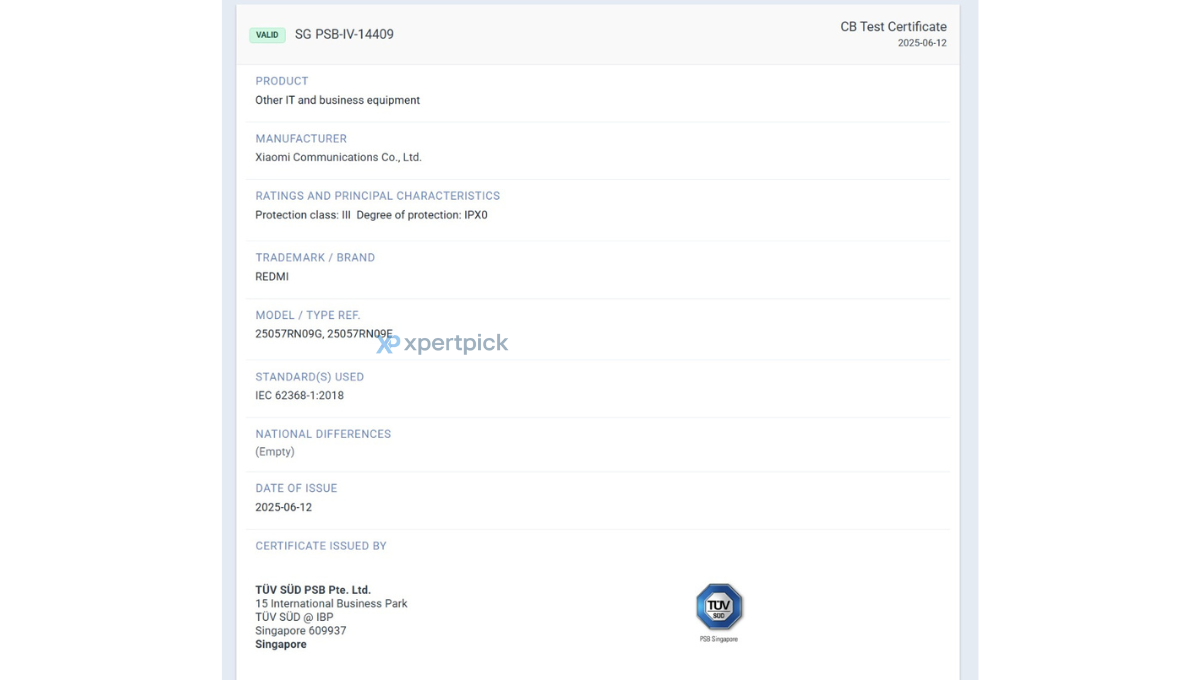The width and height of the screenshot is (1200, 680).
Task: Click the xpertpick watermark logo
Action: click(442, 344)
